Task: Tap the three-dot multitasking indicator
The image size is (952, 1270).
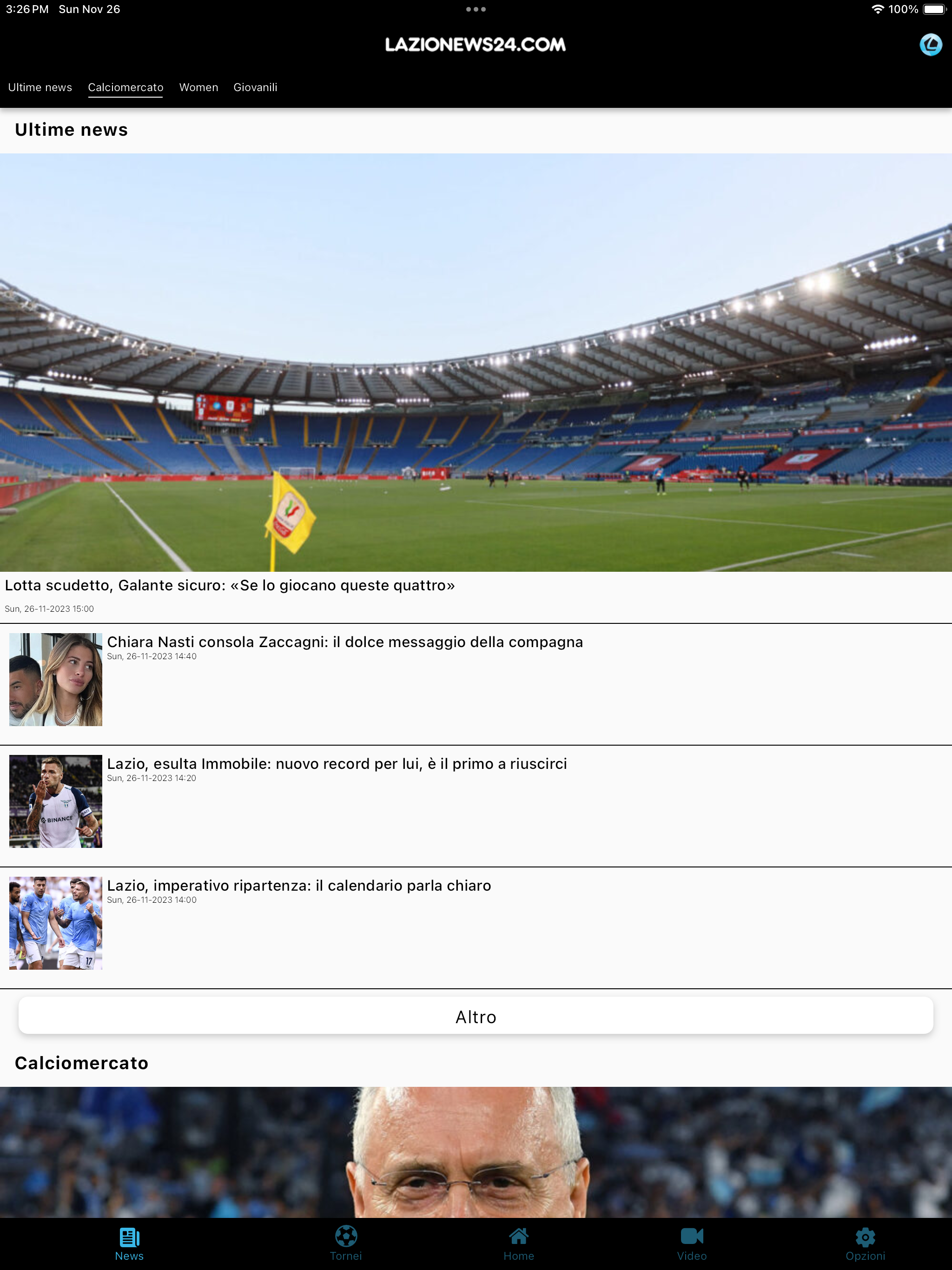Action: pos(476,9)
